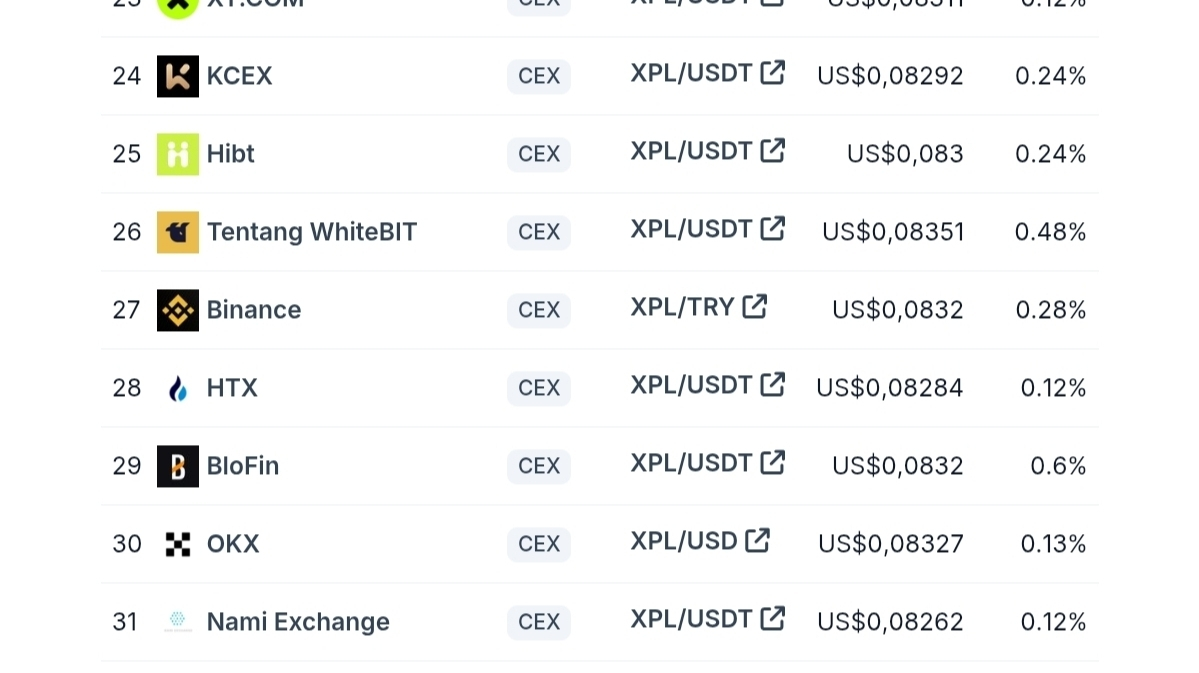This screenshot has height=673, width=1199.
Task: Click the Hibt exchange logo
Action: coord(178,154)
